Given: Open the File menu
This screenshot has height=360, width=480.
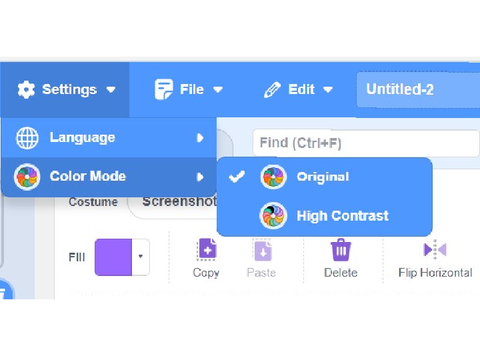Looking at the screenshot, I should pyautogui.click(x=189, y=89).
